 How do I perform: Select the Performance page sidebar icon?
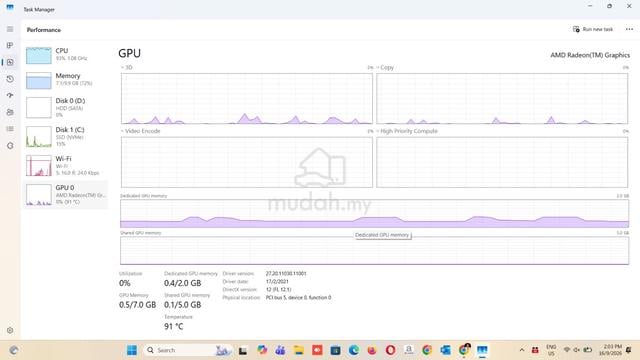point(10,62)
